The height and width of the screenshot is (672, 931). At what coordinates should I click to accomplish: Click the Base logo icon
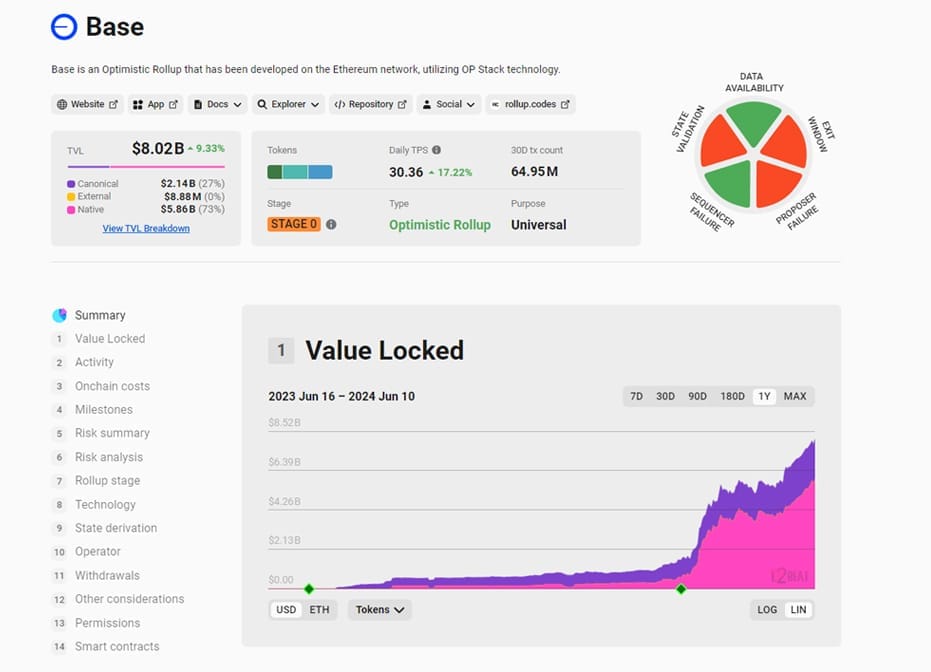pyautogui.click(x=64, y=27)
